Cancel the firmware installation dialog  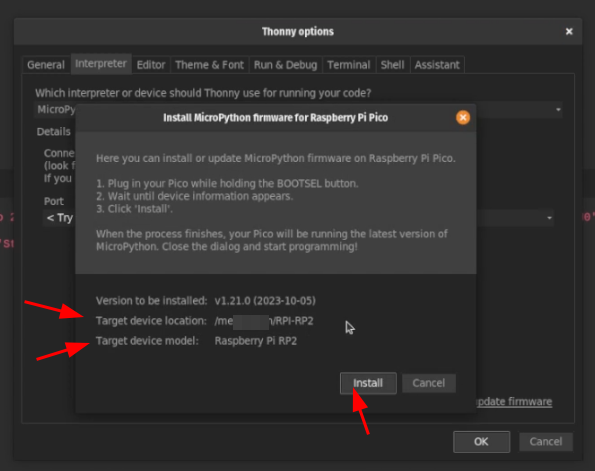point(428,383)
